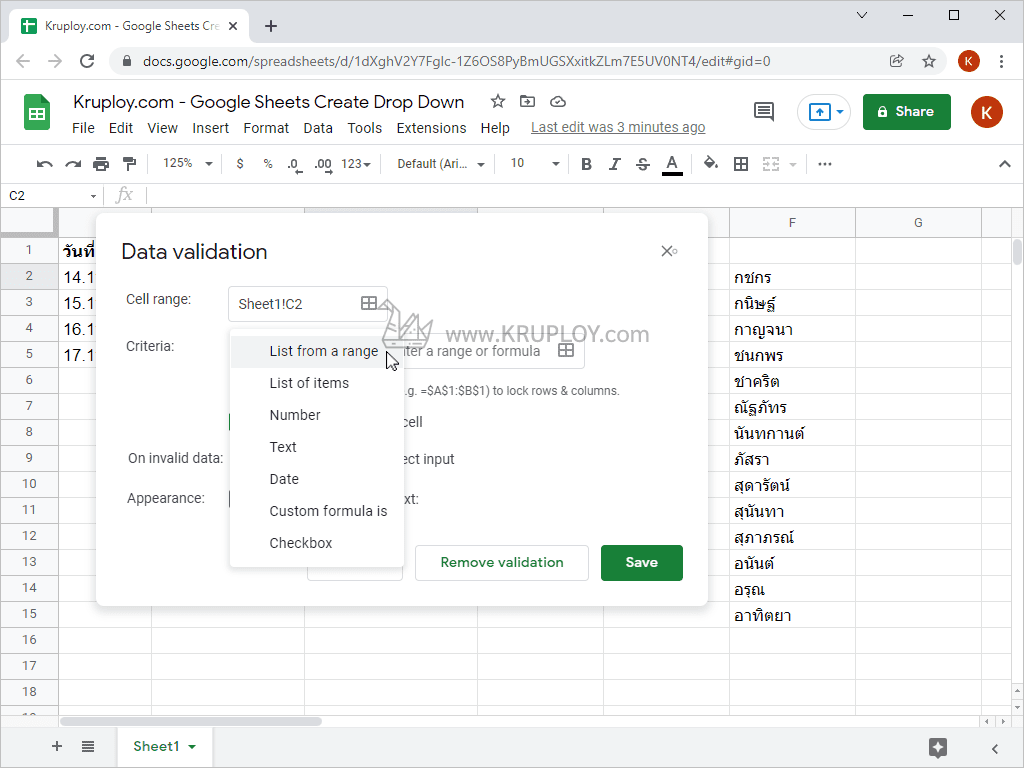Bookmark this page with the star icon
This screenshot has width=1024, height=768.
(929, 61)
